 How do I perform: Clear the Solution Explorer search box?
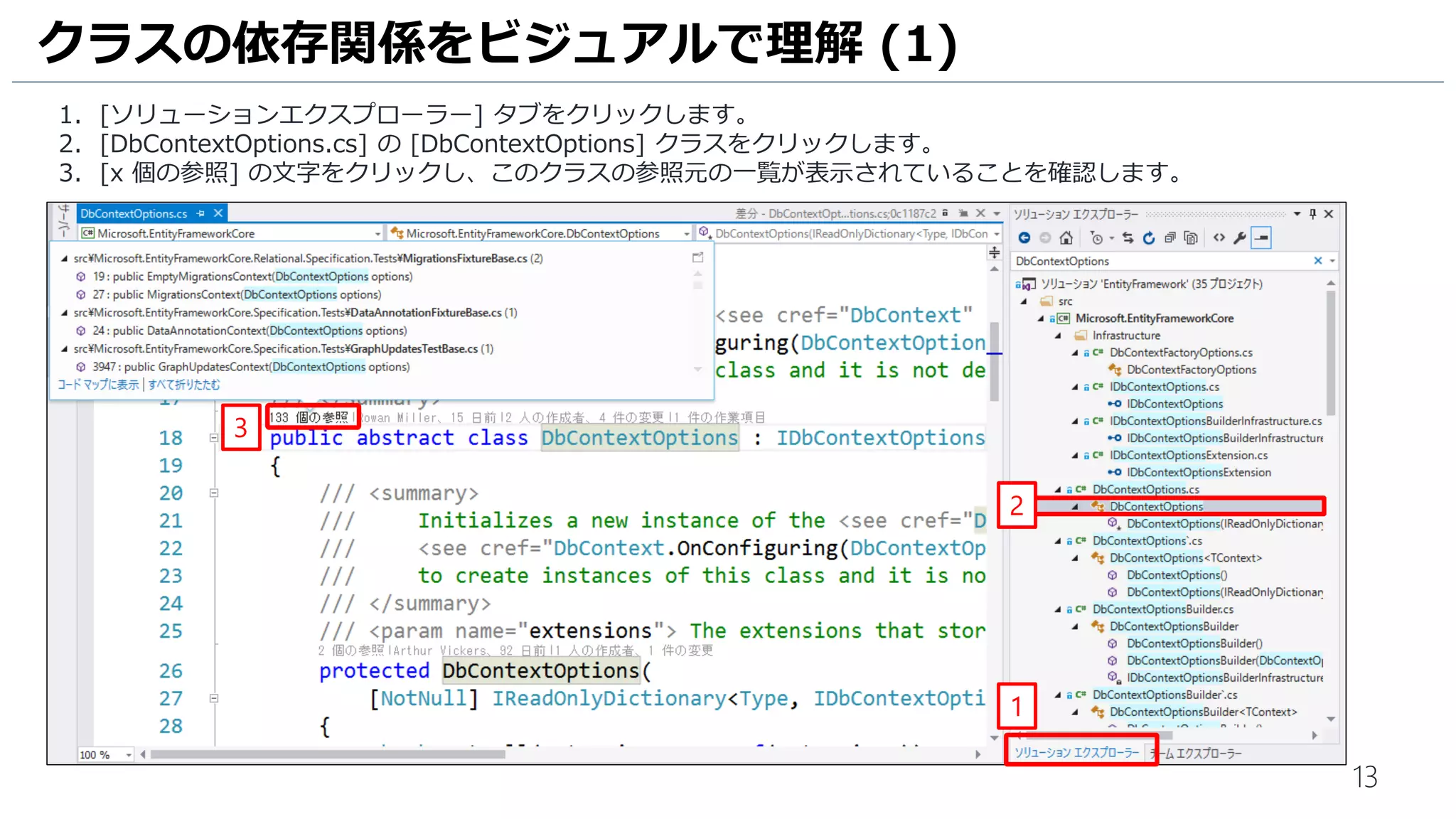click(x=1317, y=261)
